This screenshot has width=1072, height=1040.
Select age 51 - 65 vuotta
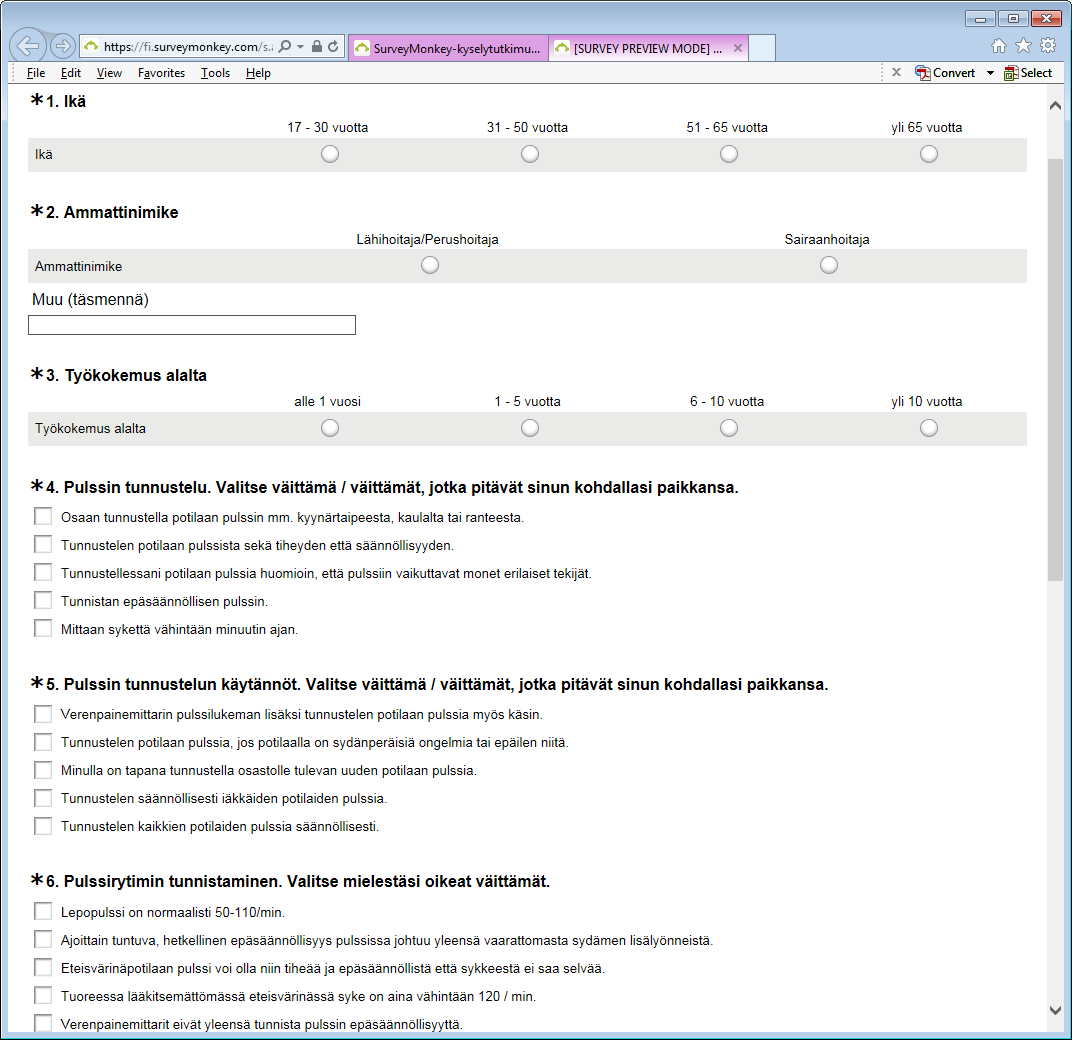pos(729,154)
